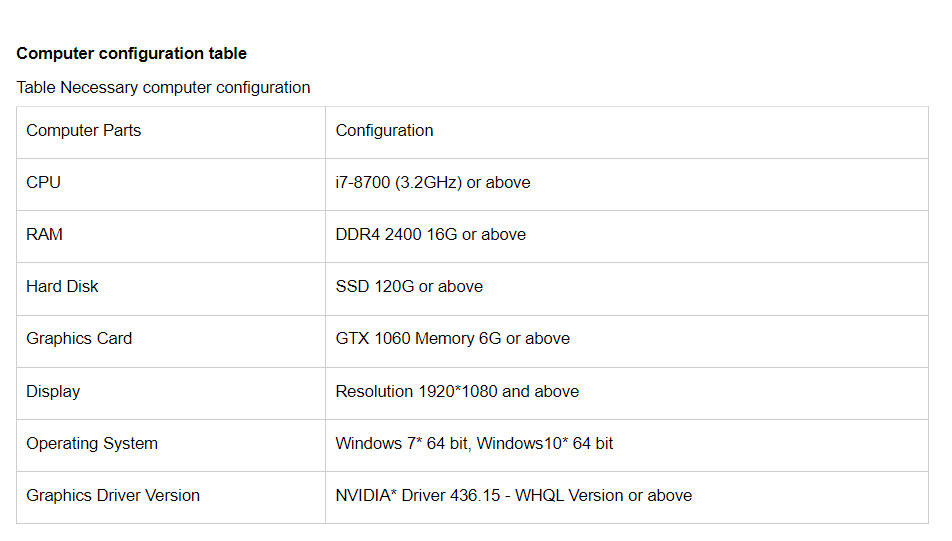
Task: Select the RAM row label
Action: tap(44, 234)
